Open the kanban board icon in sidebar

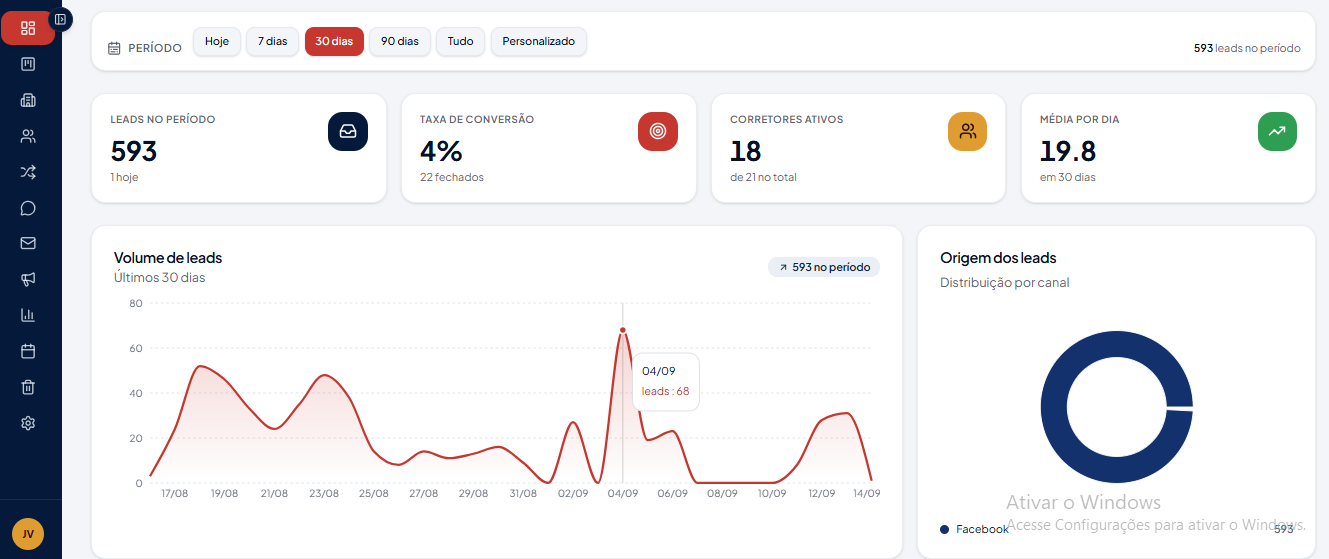pyautogui.click(x=28, y=64)
